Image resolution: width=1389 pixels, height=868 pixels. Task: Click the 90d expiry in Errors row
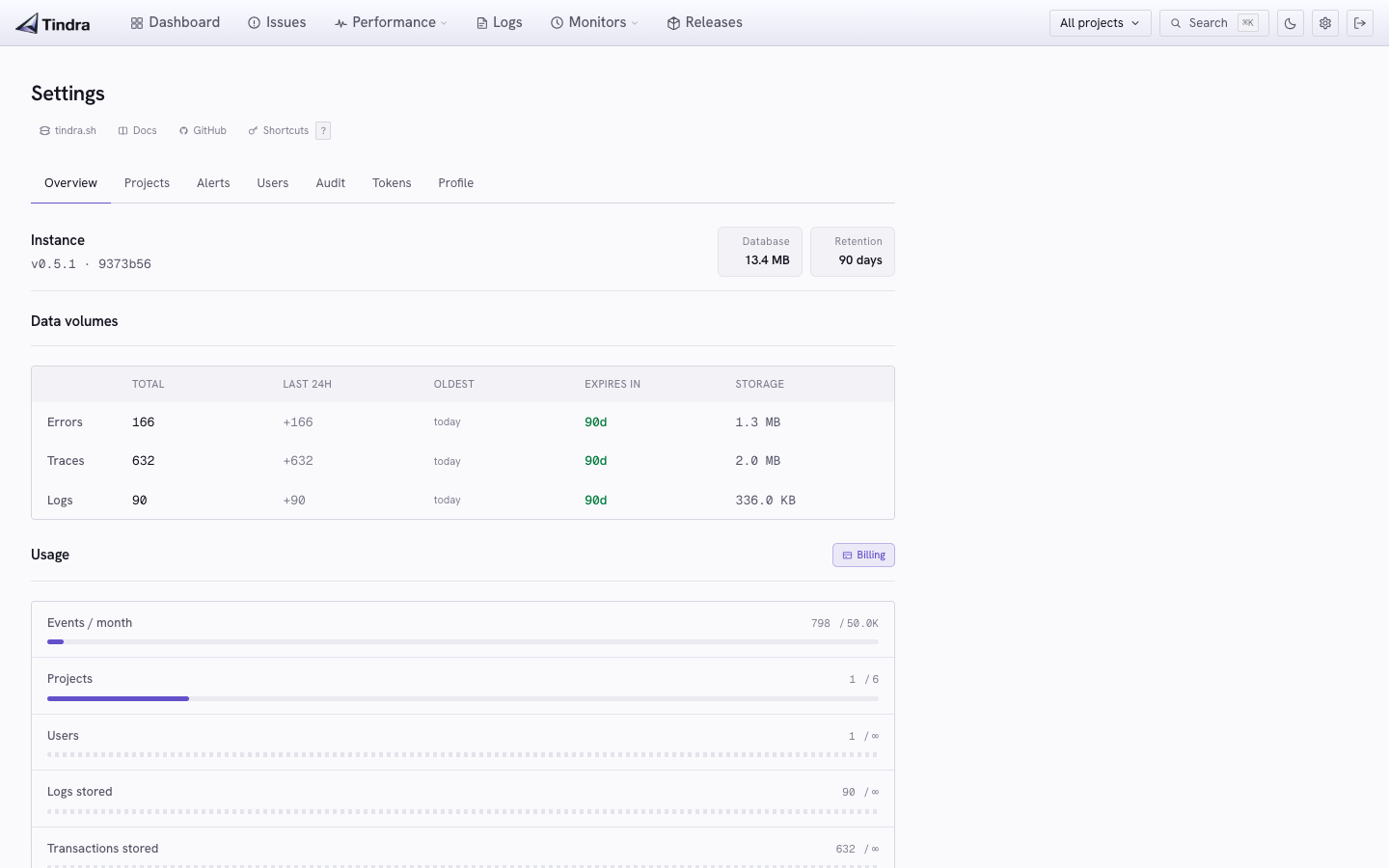(596, 422)
